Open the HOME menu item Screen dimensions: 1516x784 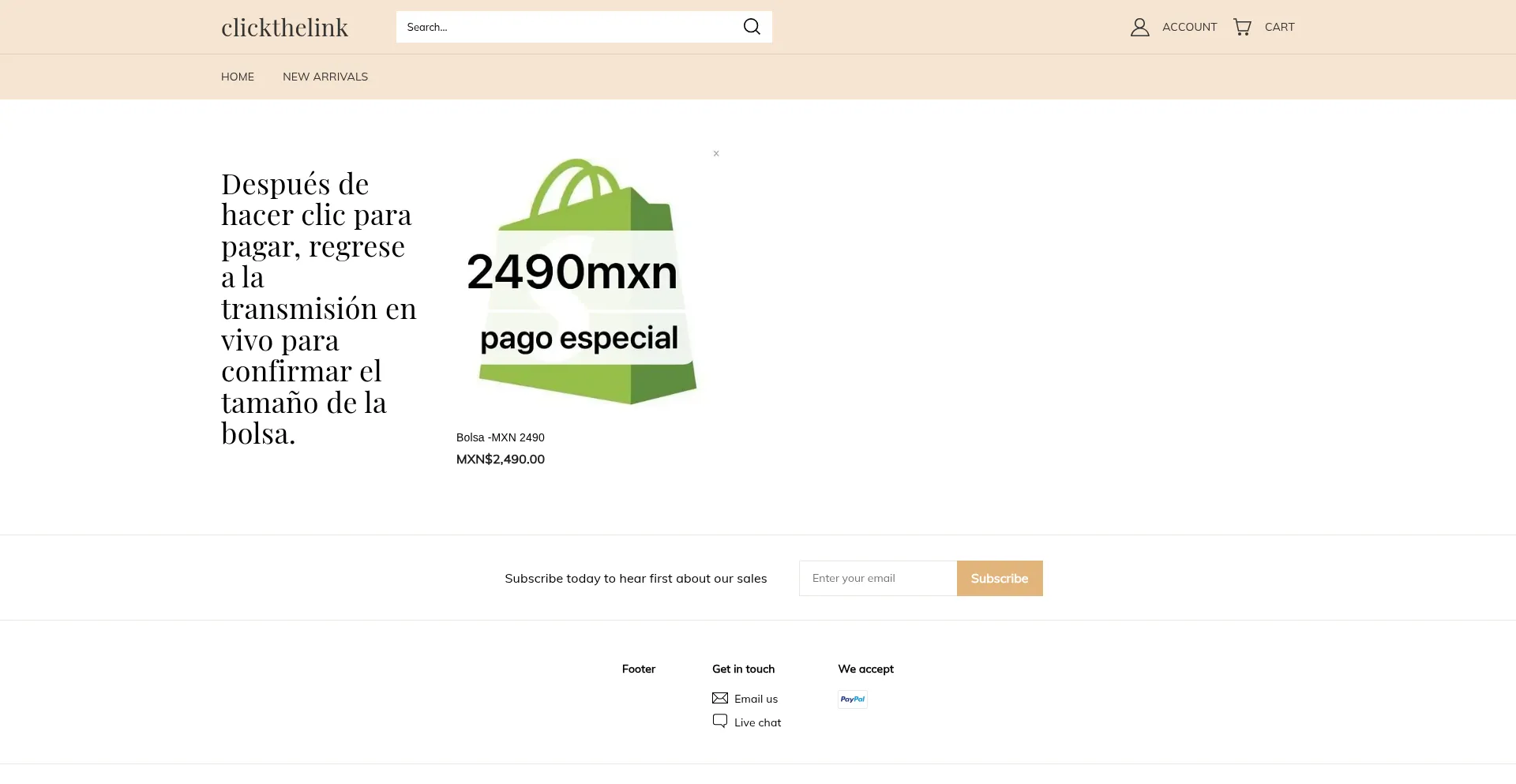(x=237, y=77)
